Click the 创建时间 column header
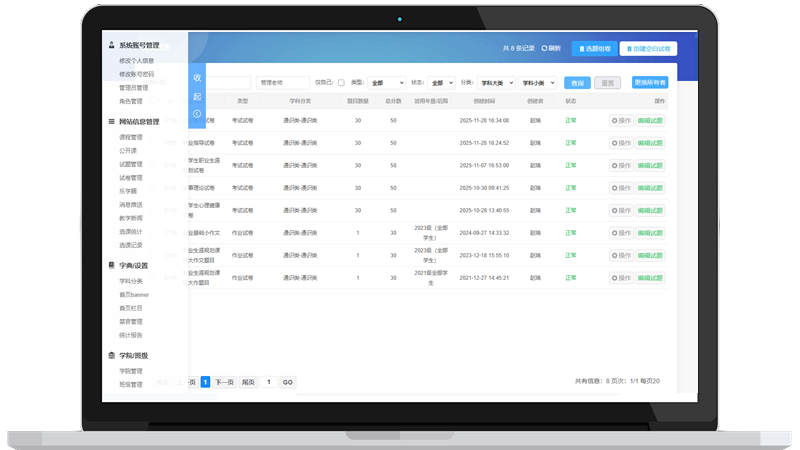This screenshot has height=450, width=800. click(x=484, y=101)
